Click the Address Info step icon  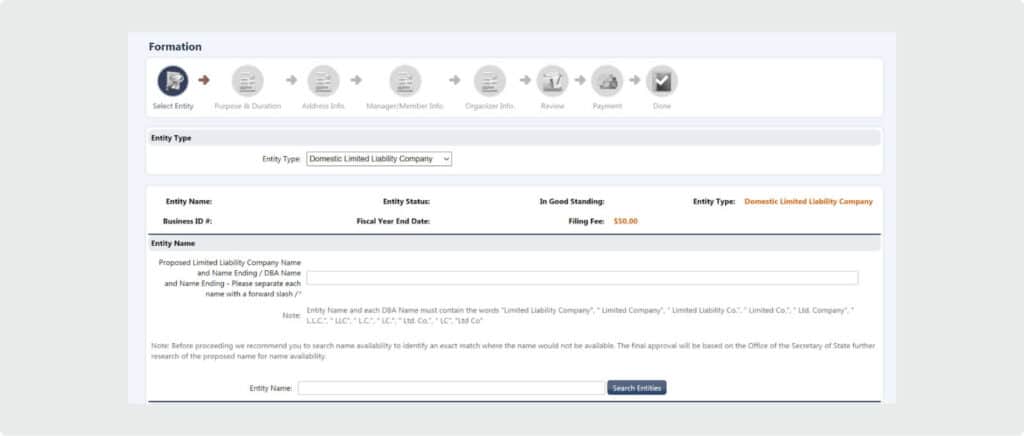click(324, 81)
